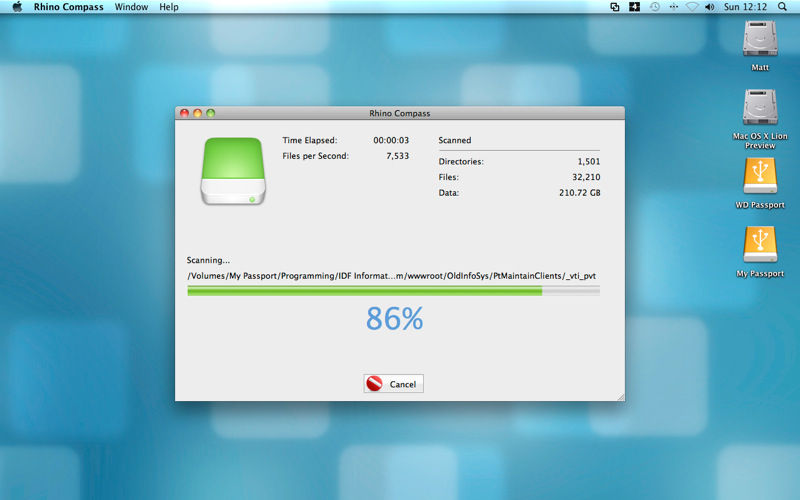Click the Files count 32,210
Image resolution: width=800 pixels, height=500 pixels.
(586, 177)
